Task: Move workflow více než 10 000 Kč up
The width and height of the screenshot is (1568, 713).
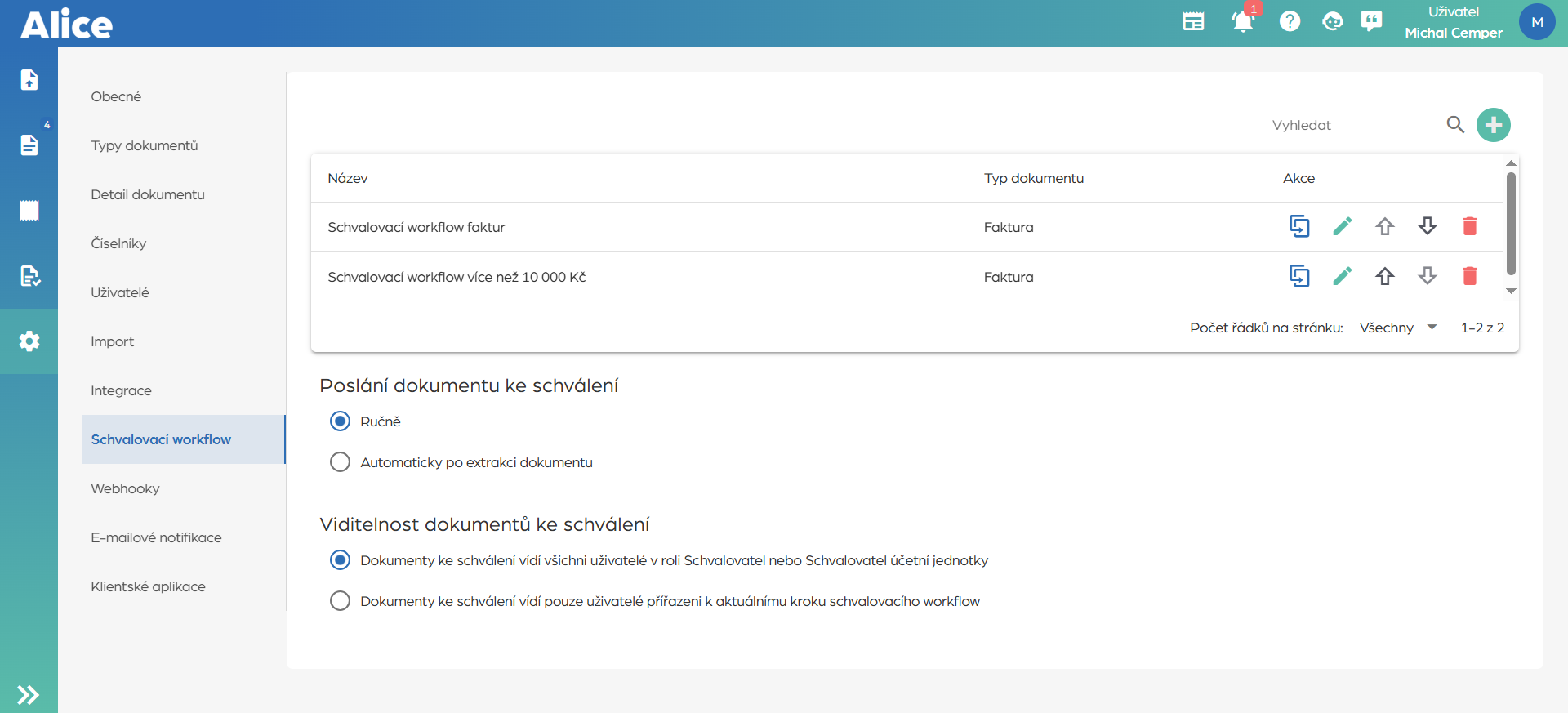Action: 1384,276
